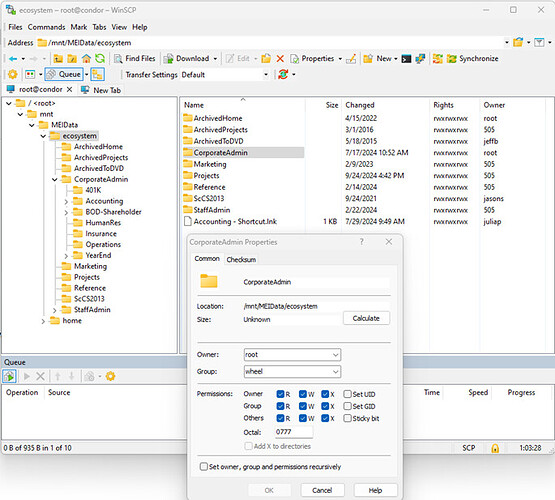This screenshot has width=555, height=500.
Task: Select the Marketing folder in file list
Action: coord(210,164)
